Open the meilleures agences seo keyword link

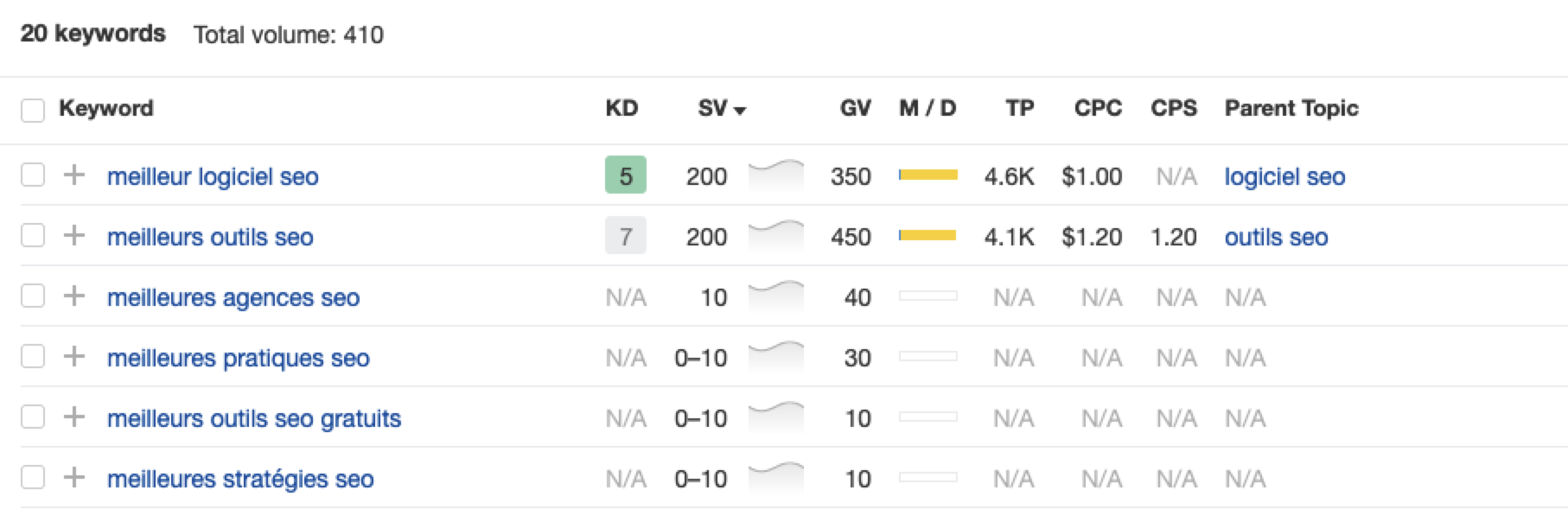click(x=233, y=297)
